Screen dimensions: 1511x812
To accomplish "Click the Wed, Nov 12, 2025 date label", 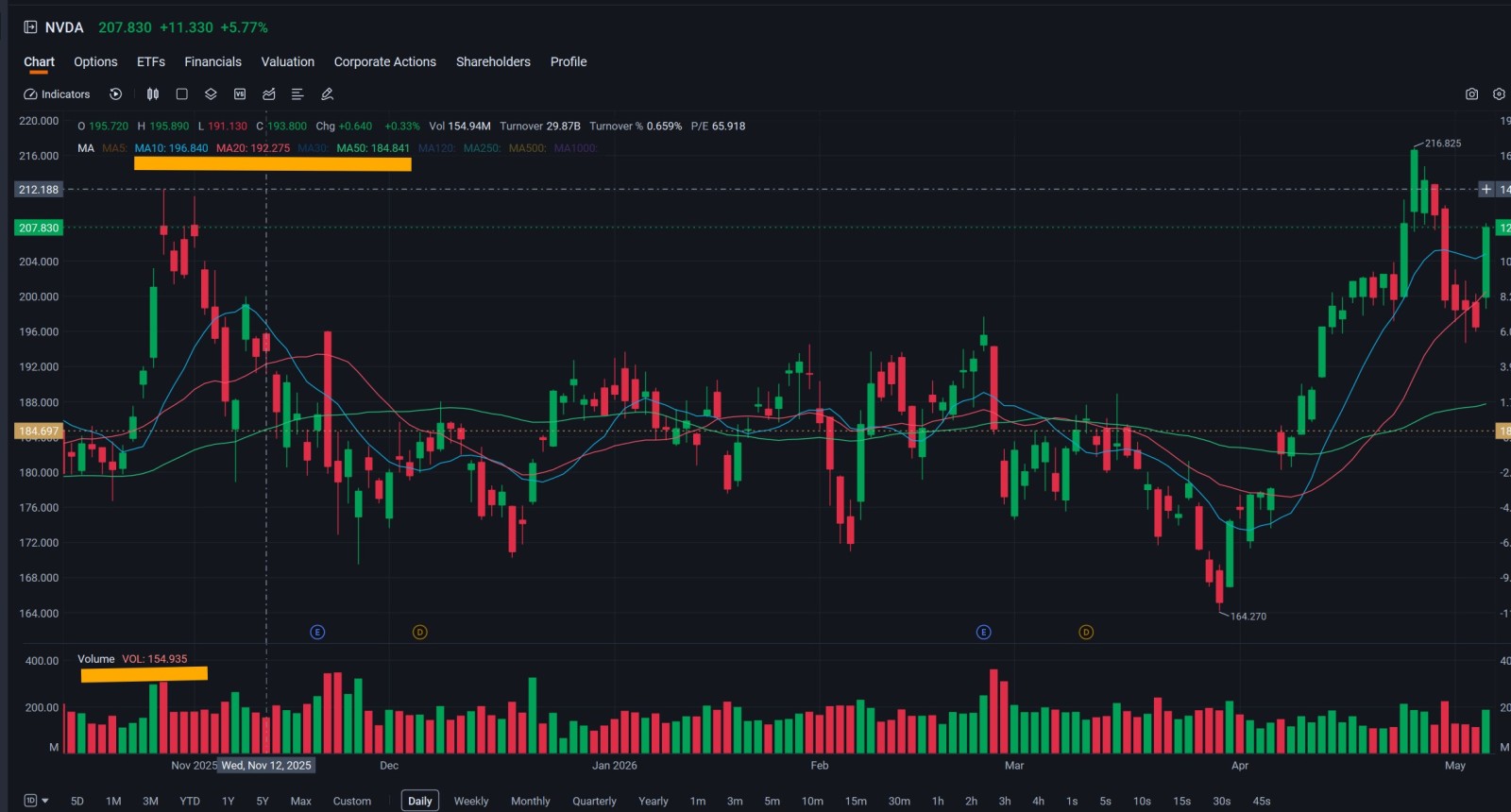I will (266, 766).
